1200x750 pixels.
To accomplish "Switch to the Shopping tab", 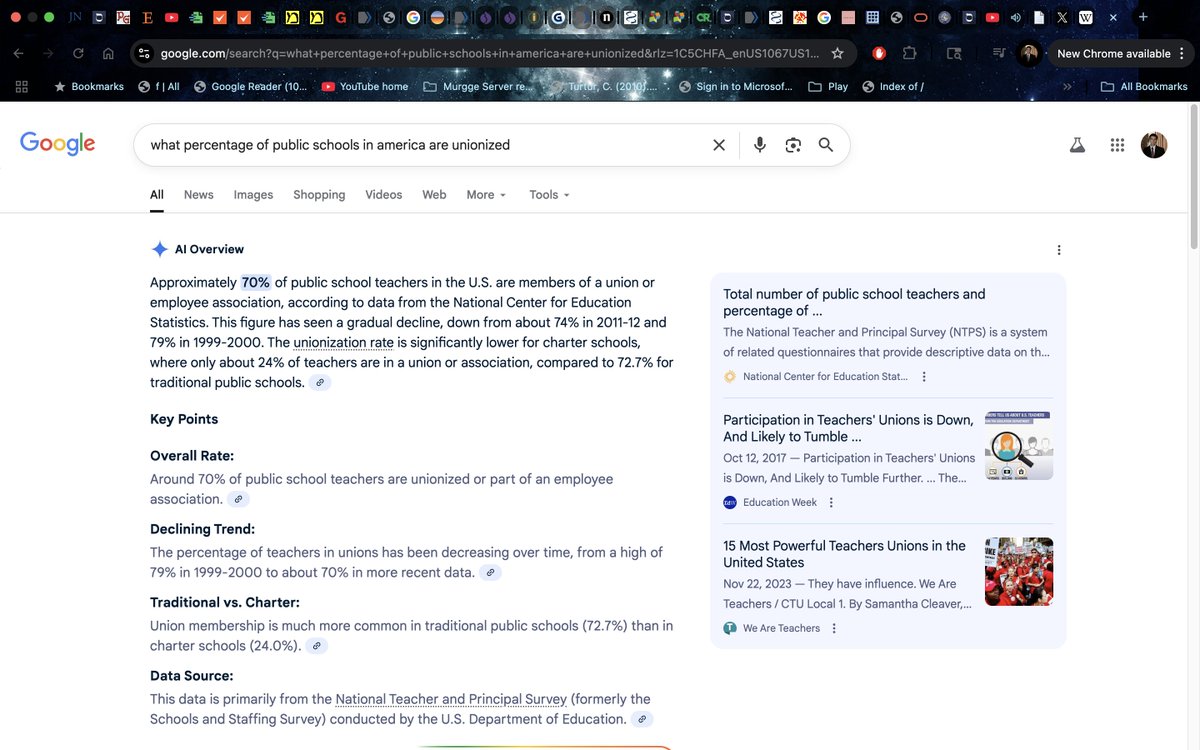I will (x=319, y=195).
